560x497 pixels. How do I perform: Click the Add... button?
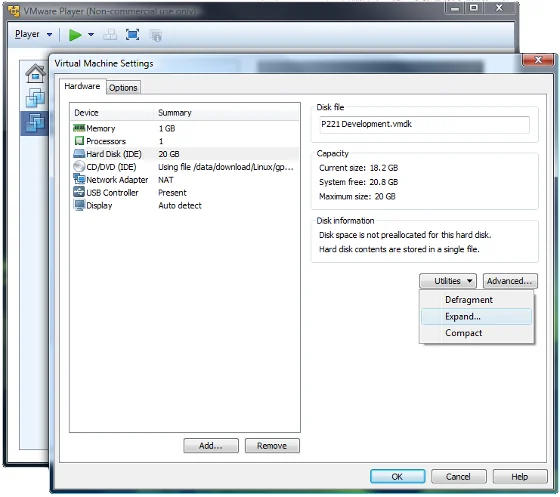211,446
